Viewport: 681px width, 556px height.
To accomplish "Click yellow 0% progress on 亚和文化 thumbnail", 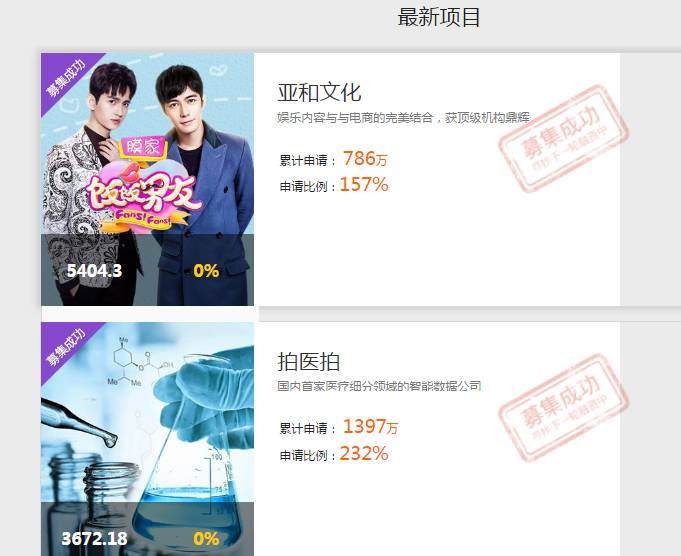I will click(206, 271).
